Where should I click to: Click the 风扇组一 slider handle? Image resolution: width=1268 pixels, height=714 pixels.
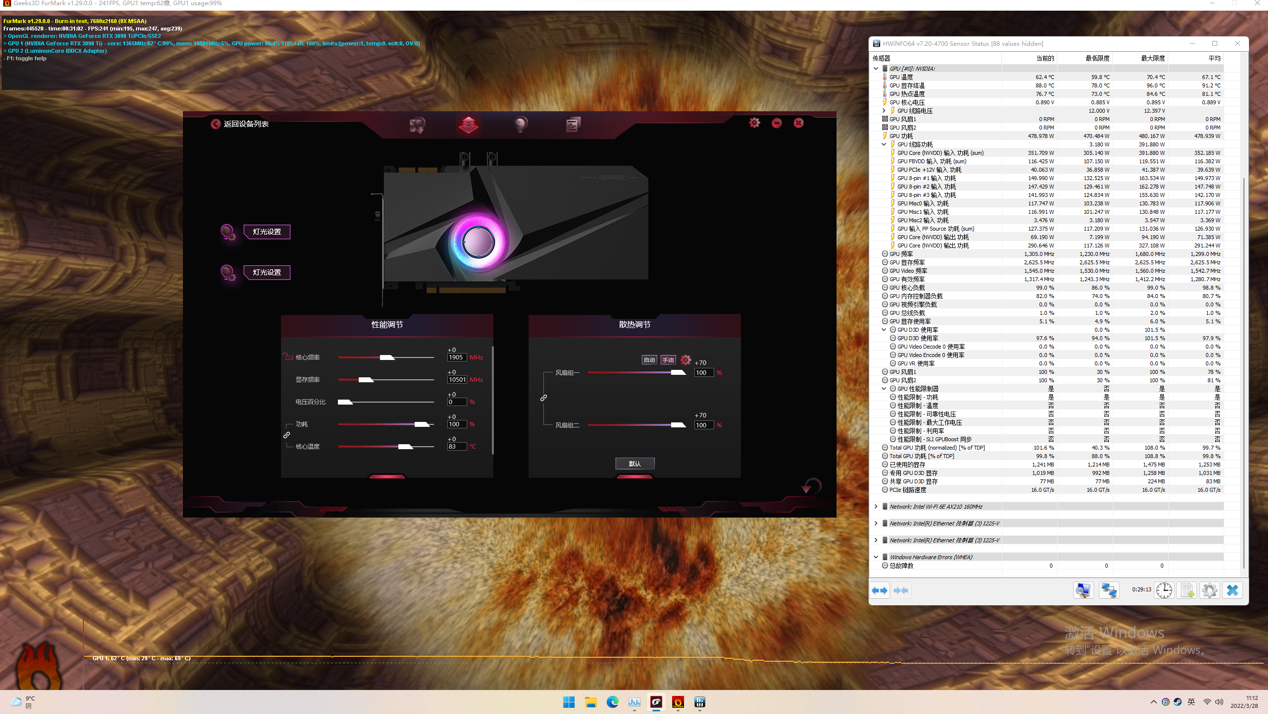tap(678, 372)
